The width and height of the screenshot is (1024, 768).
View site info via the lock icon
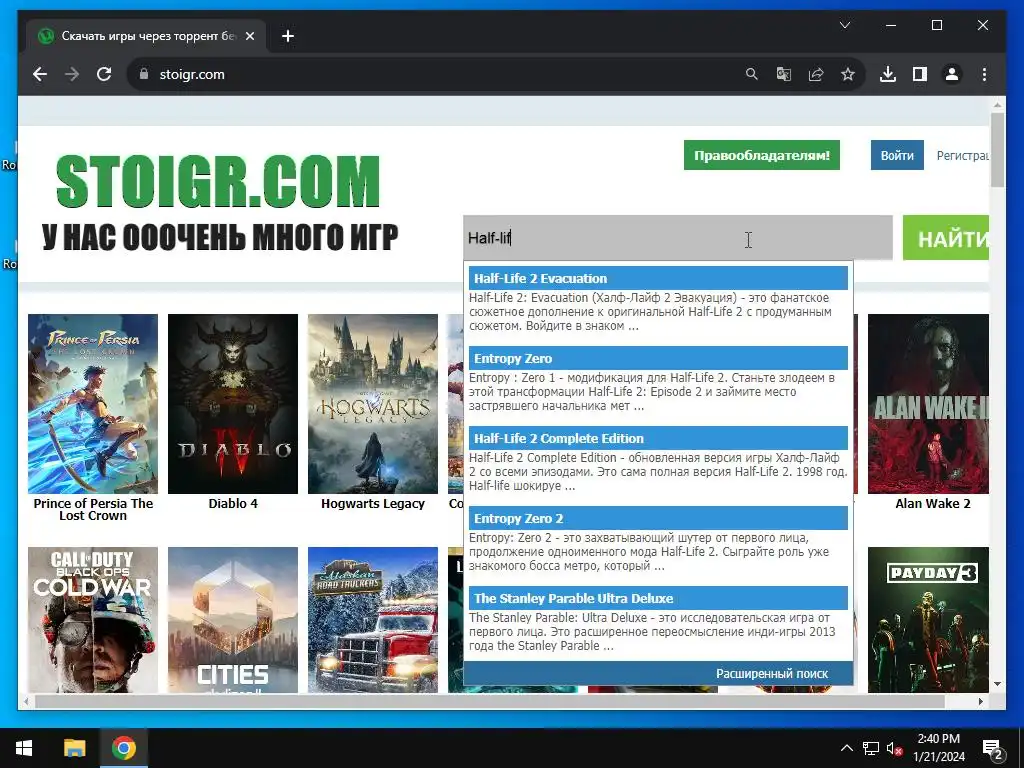pyautogui.click(x=144, y=74)
